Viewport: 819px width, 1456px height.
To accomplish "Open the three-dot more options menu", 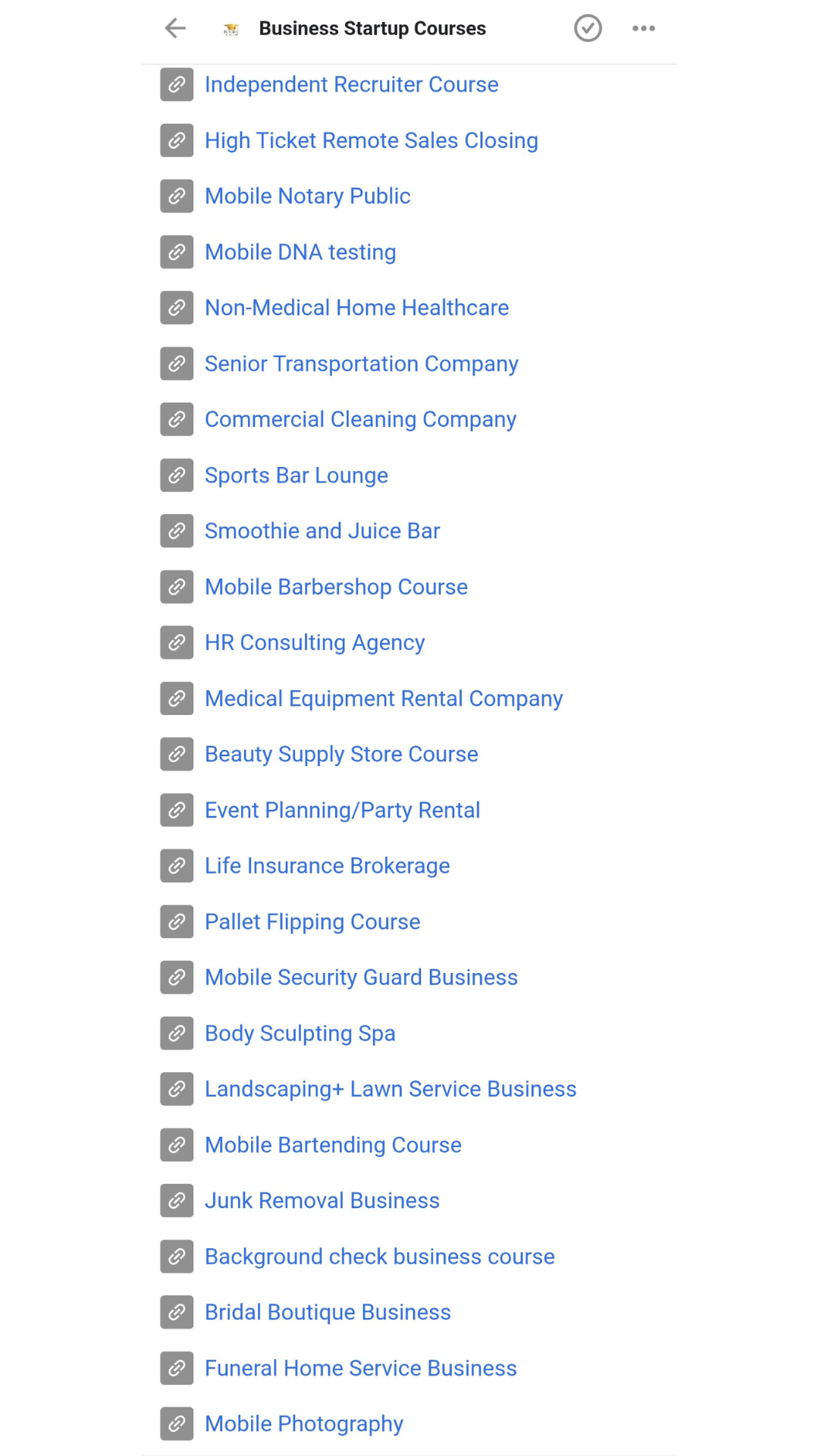I will 643,29.
